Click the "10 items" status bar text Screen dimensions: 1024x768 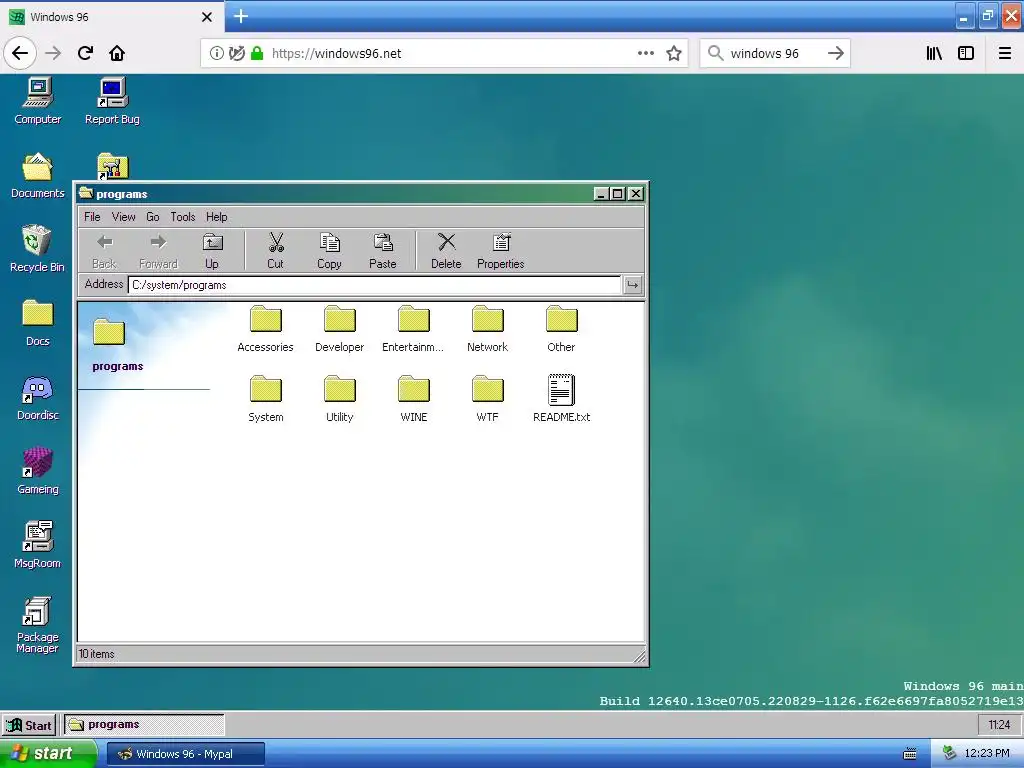coord(97,654)
